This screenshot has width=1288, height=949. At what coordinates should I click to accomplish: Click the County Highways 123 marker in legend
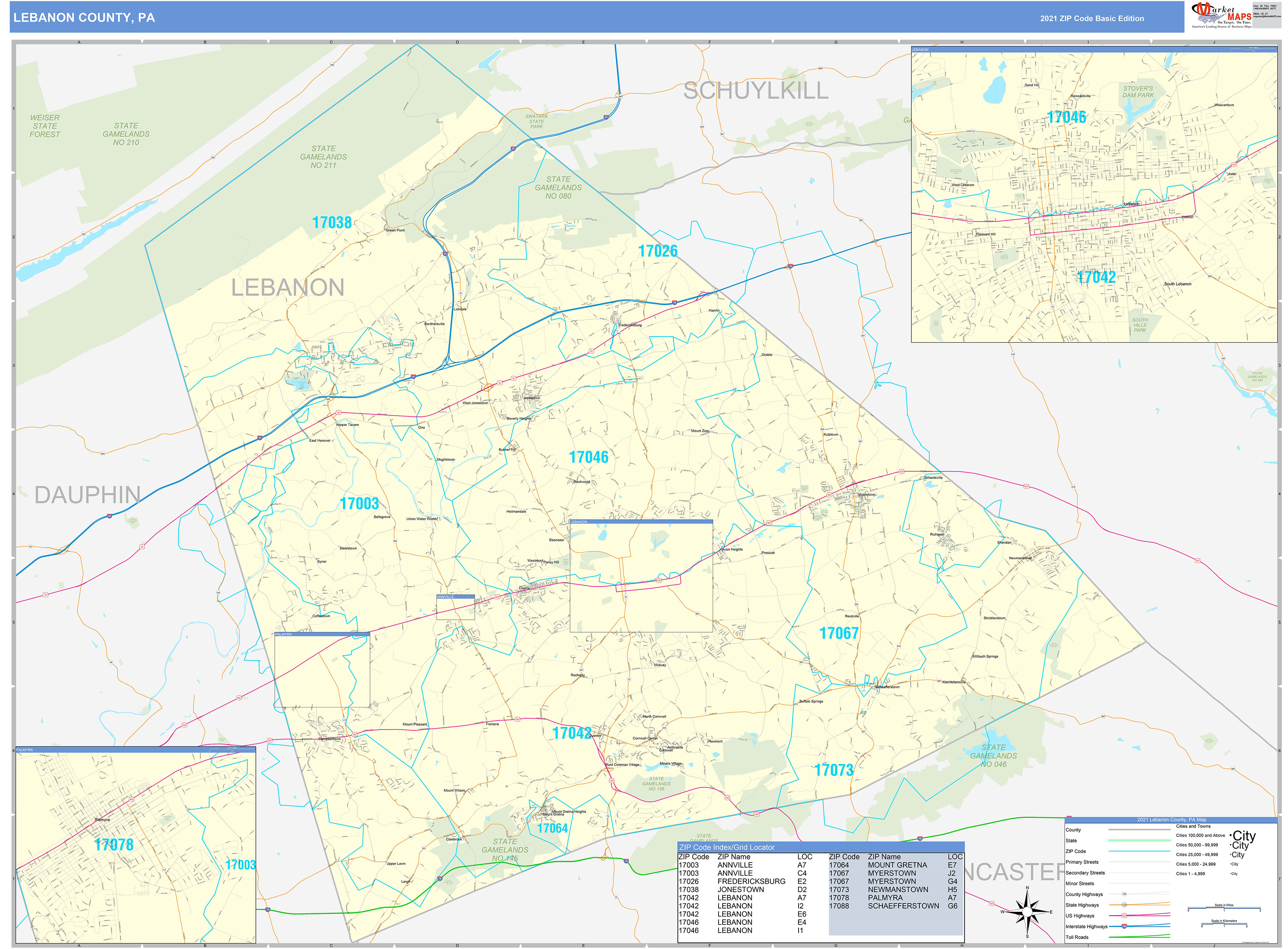pyautogui.click(x=1124, y=894)
